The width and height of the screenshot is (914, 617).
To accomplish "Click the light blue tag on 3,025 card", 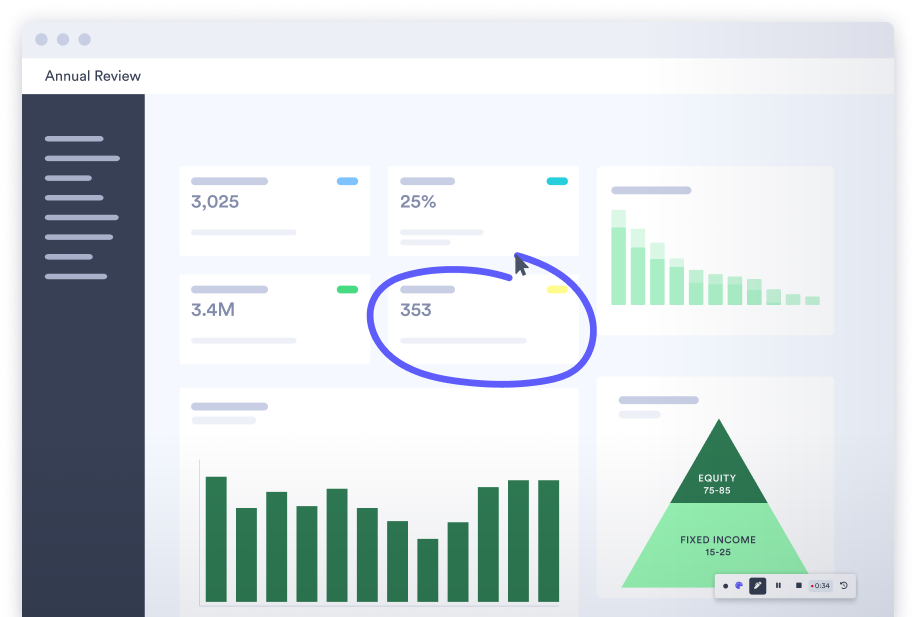I will click(x=347, y=181).
